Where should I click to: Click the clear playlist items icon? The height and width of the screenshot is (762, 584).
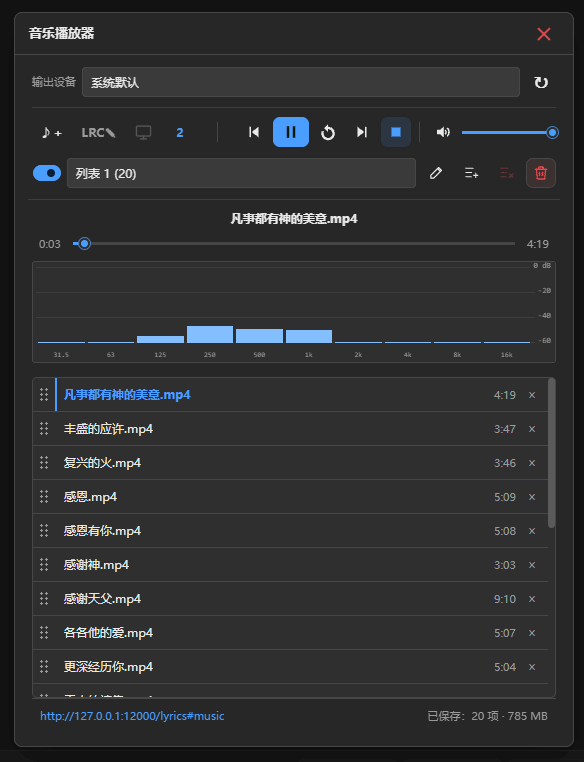[506, 173]
